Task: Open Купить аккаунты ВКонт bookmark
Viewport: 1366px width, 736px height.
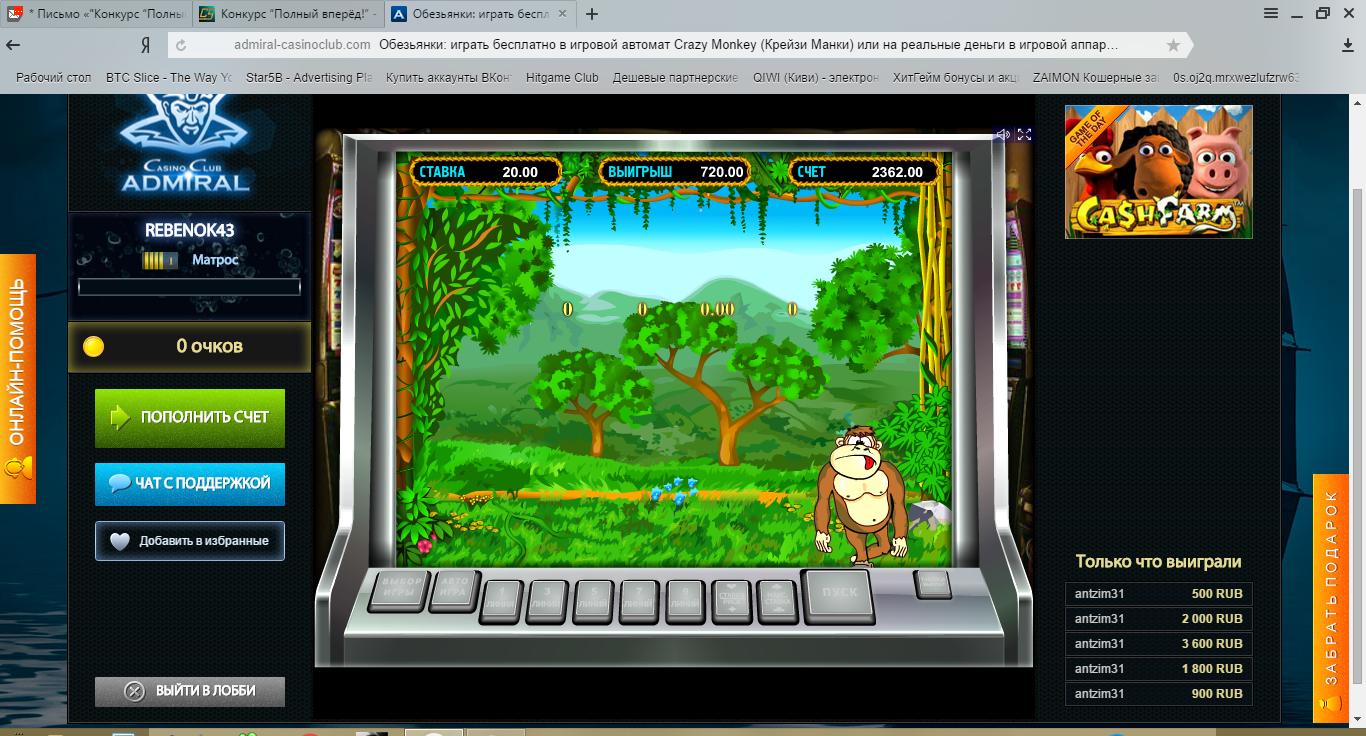Action: point(448,77)
